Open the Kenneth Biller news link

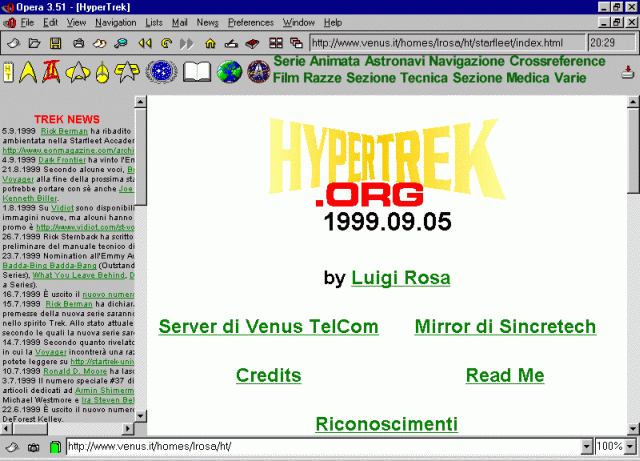[30, 198]
